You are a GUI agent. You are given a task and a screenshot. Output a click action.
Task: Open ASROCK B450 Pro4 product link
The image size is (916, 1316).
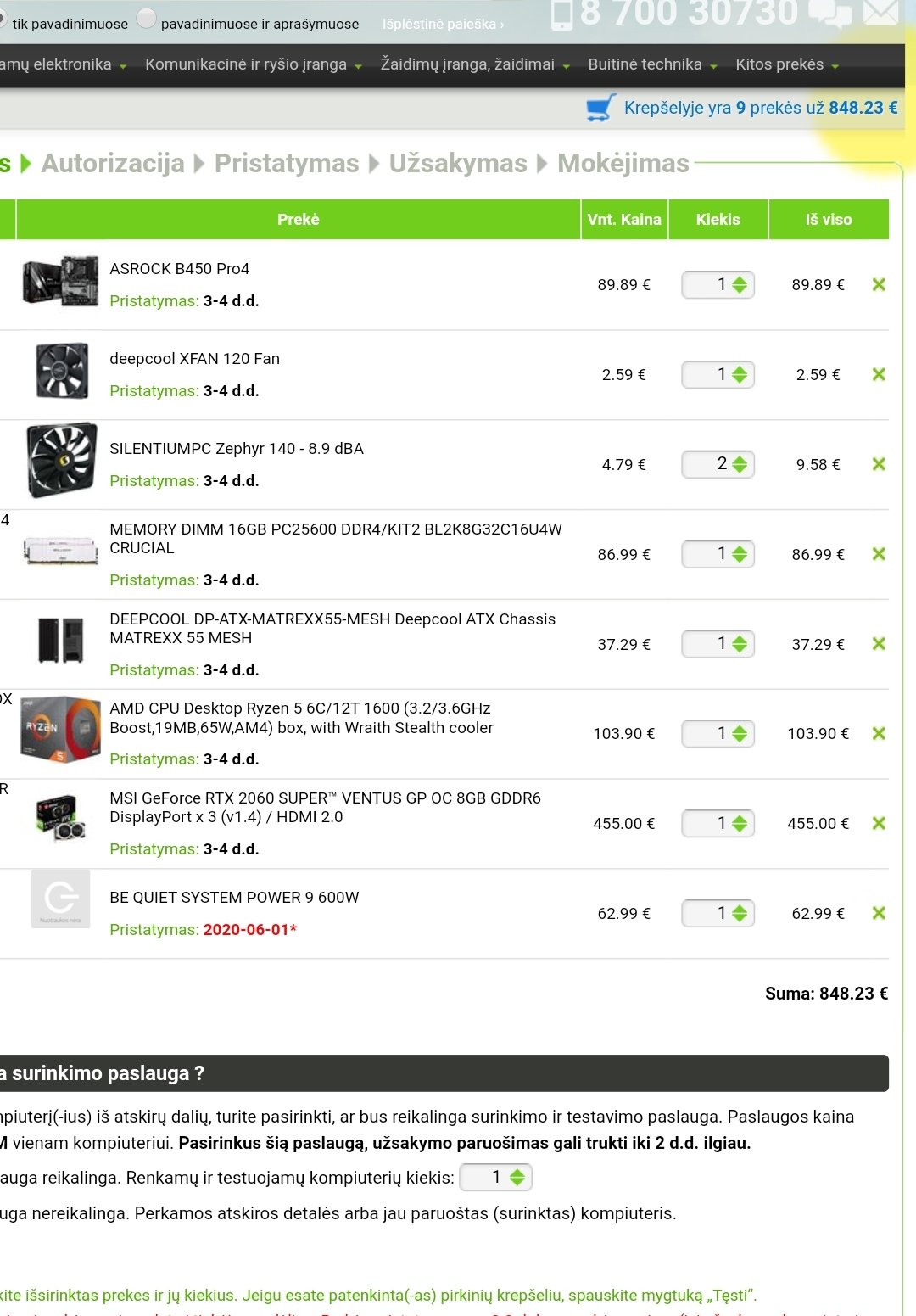(x=180, y=269)
